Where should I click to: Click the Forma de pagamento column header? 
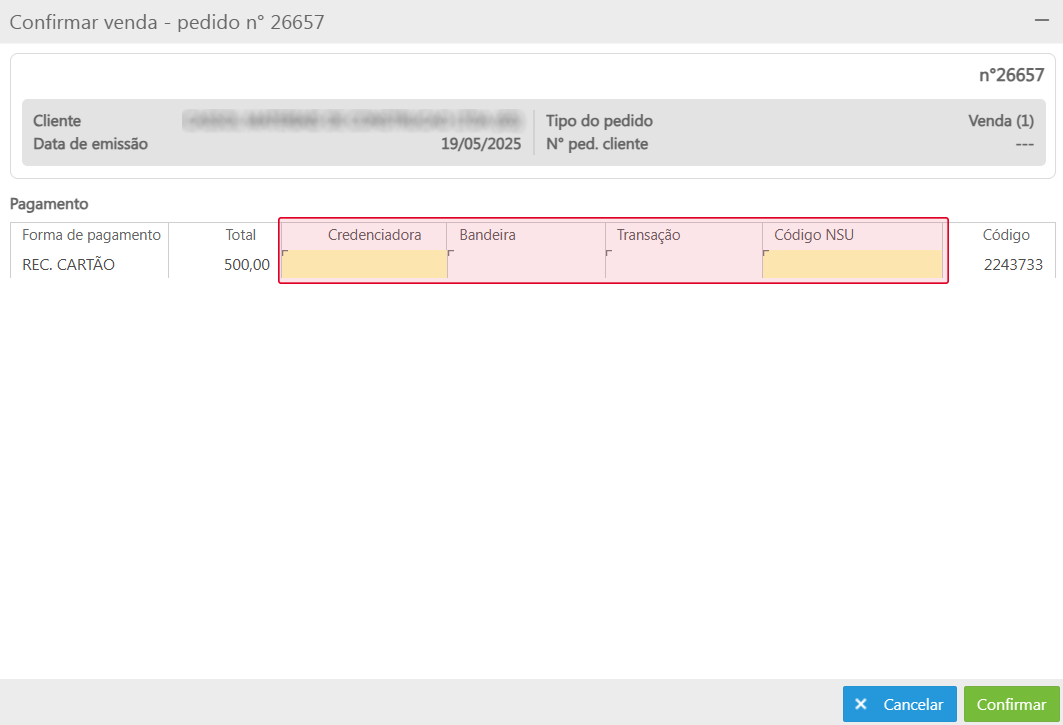click(x=91, y=235)
